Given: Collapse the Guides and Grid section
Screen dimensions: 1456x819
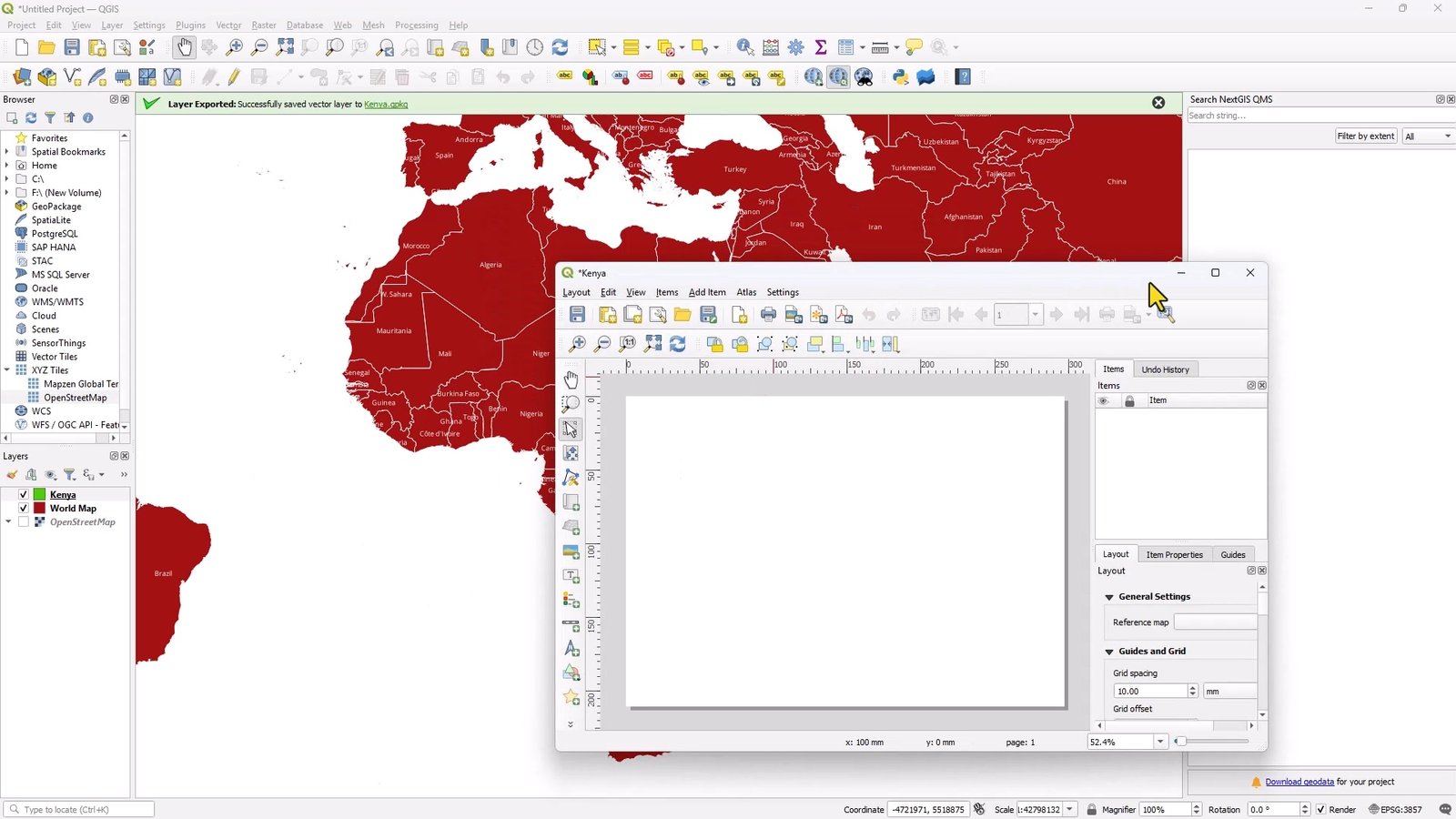Looking at the screenshot, I should click(x=1109, y=651).
